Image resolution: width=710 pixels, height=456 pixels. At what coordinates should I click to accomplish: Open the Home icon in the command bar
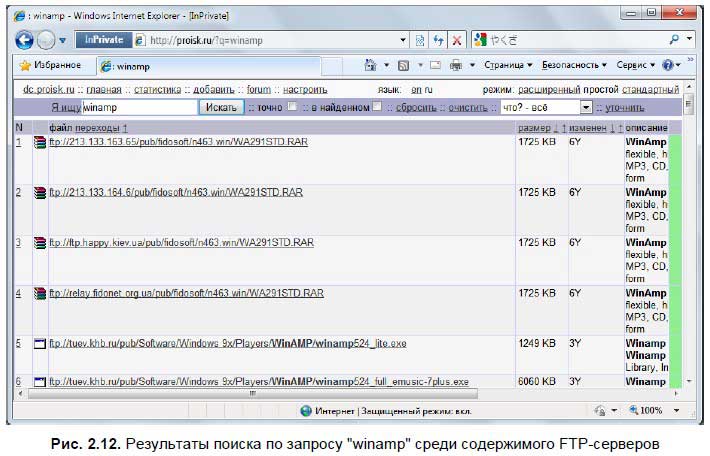(371, 65)
